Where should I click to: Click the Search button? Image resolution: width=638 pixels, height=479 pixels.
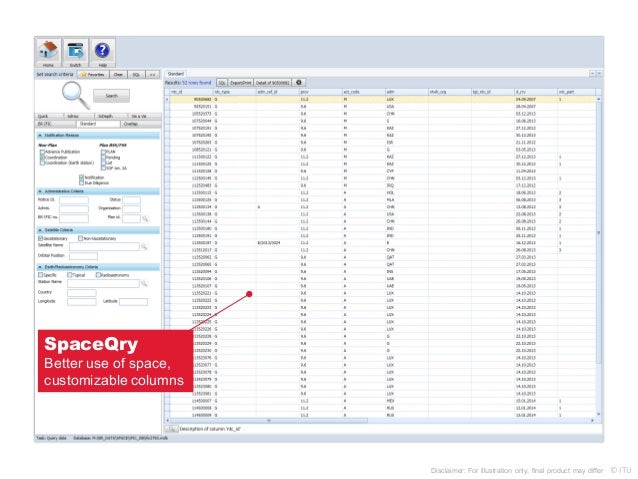(x=111, y=96)
